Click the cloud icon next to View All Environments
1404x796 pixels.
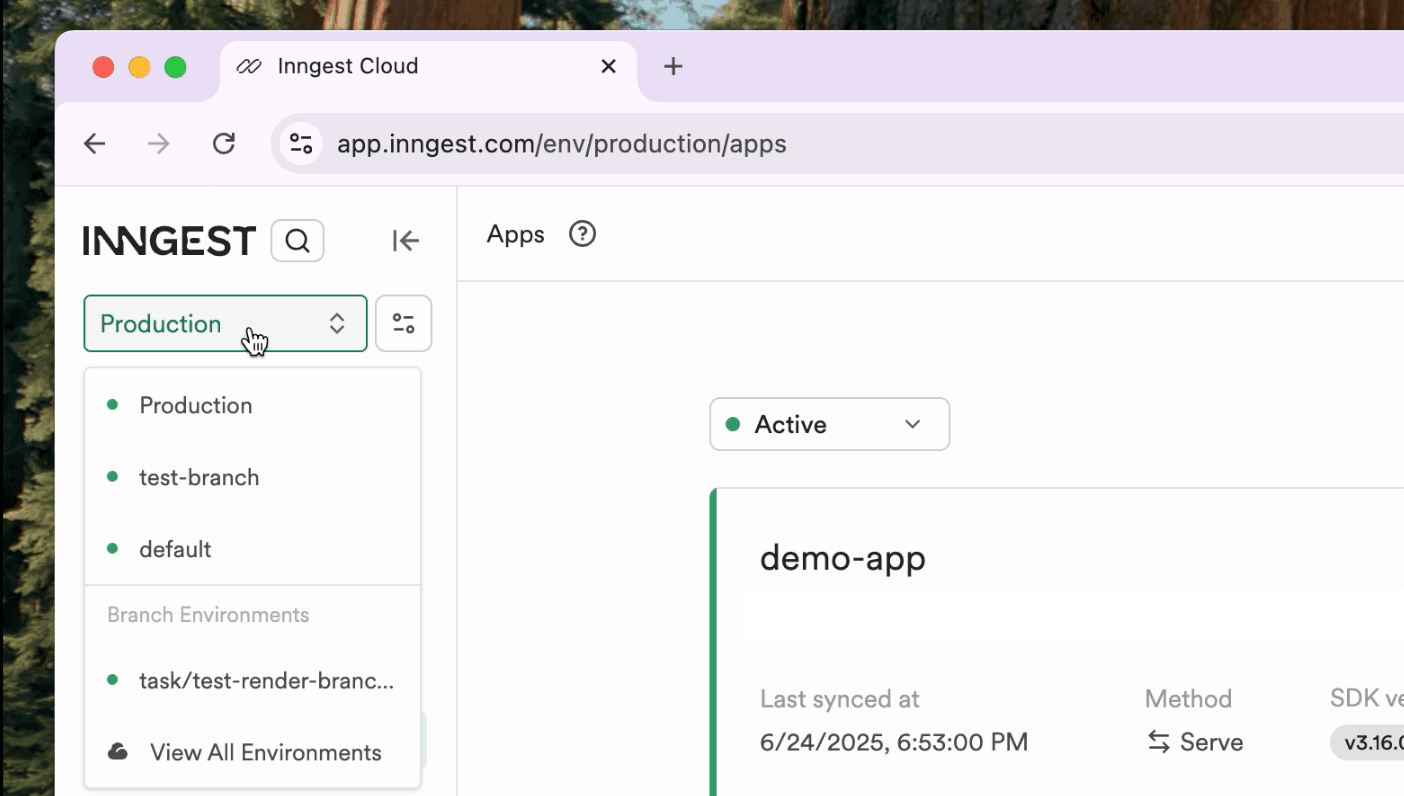pos(119,751)
